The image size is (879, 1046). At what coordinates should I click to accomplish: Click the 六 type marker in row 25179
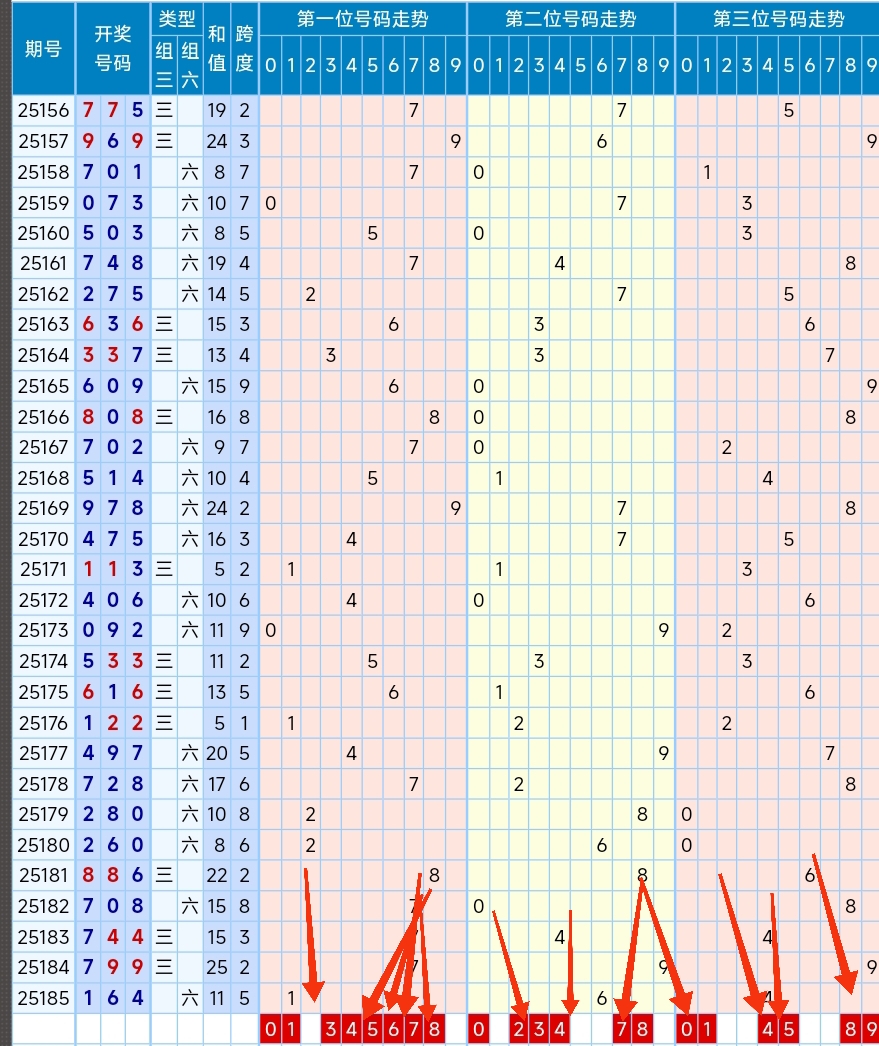click(190, 815)
